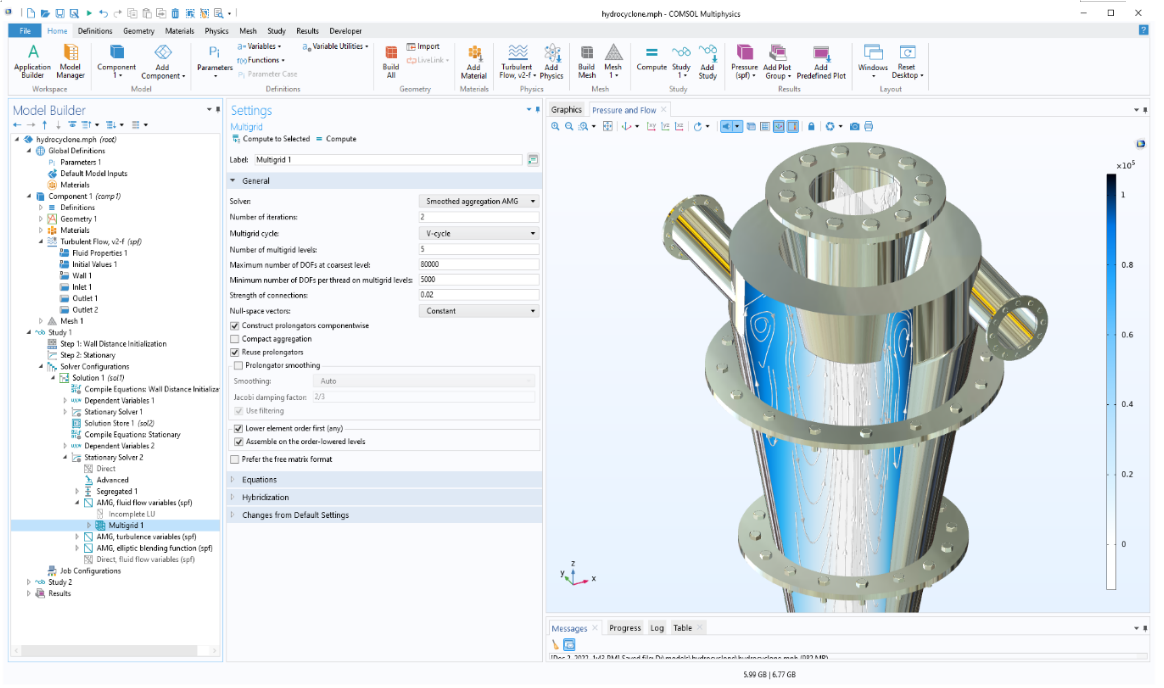Edit the Label field Multigrid 1
The width and height of the screenshot is (1164, 688).
pyautogui.click(x=388, y=160)
